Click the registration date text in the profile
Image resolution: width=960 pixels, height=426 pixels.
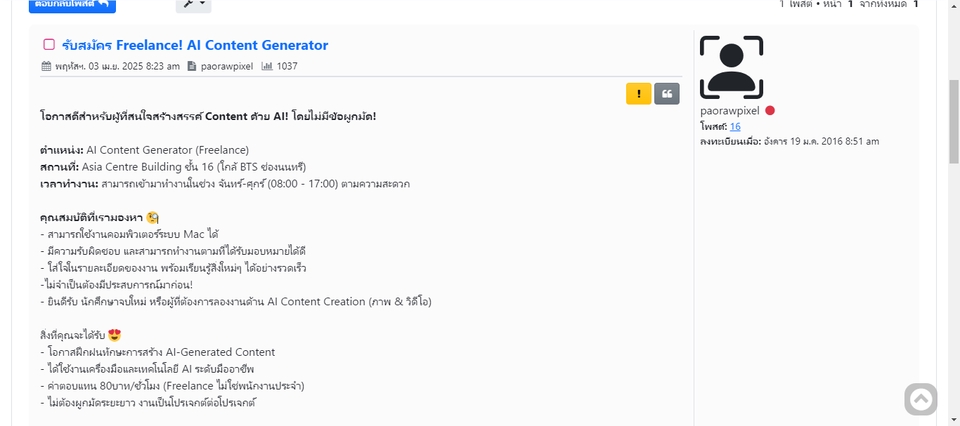click(x=789, y=142)
